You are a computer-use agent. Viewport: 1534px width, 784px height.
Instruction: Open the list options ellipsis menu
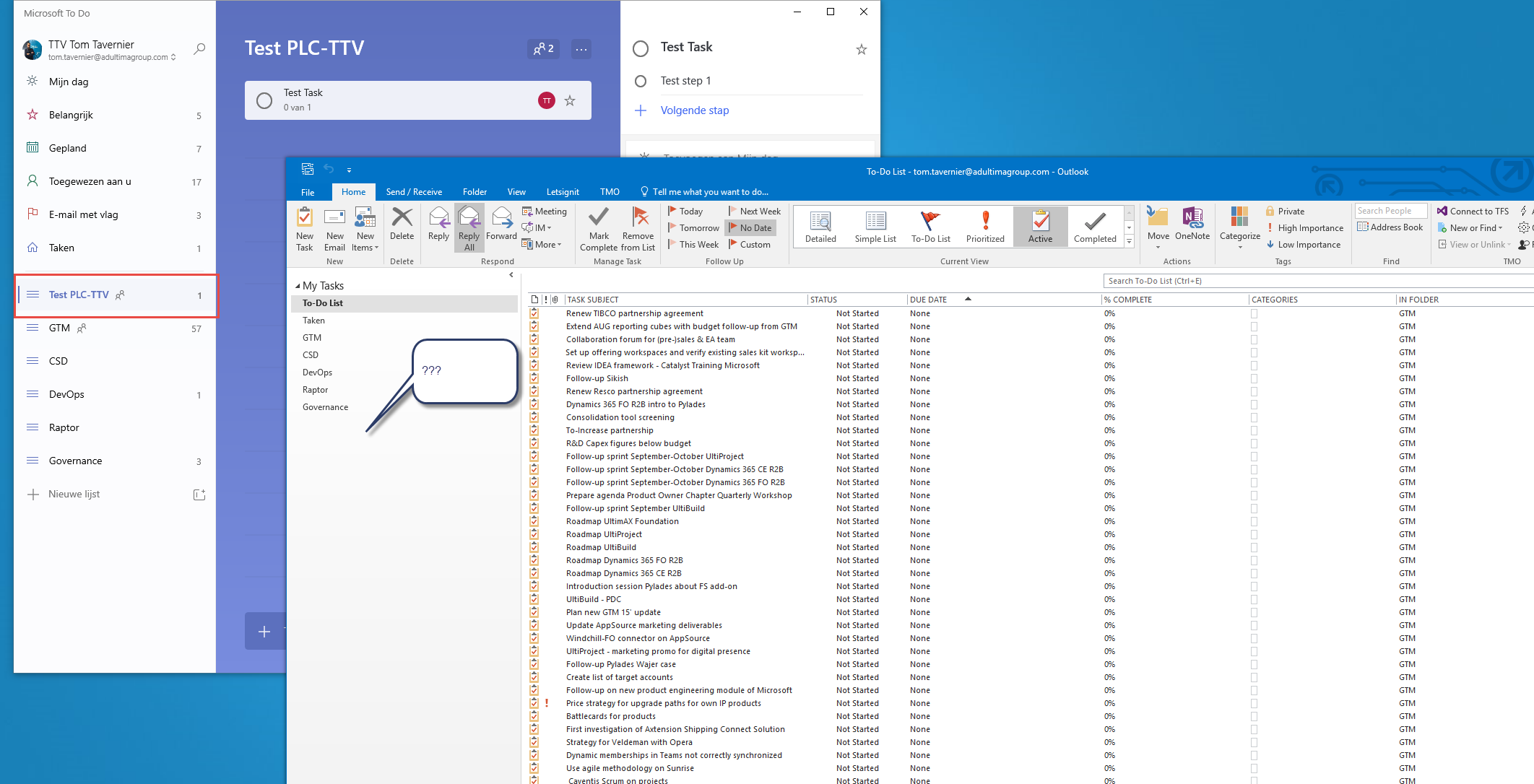581,49
